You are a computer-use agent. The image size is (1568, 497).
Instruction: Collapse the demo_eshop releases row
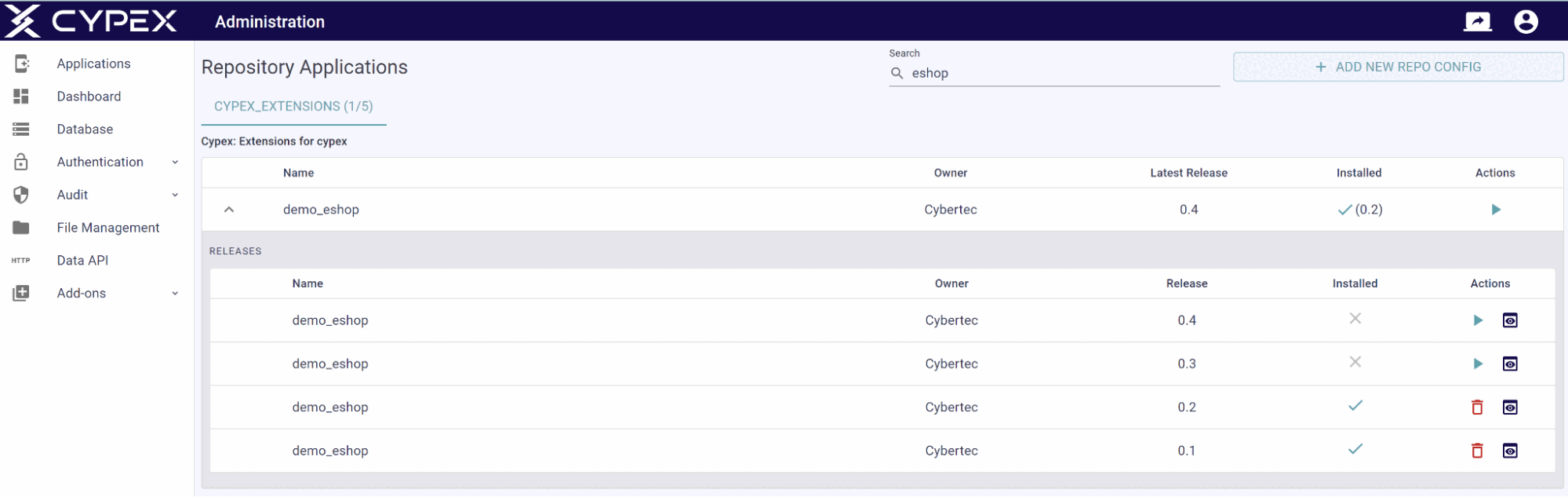(x=229, y=210)
